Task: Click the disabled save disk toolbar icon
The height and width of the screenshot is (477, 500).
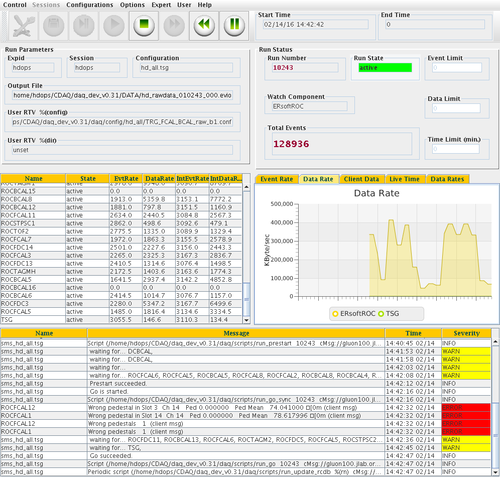Action: (53, 25)
